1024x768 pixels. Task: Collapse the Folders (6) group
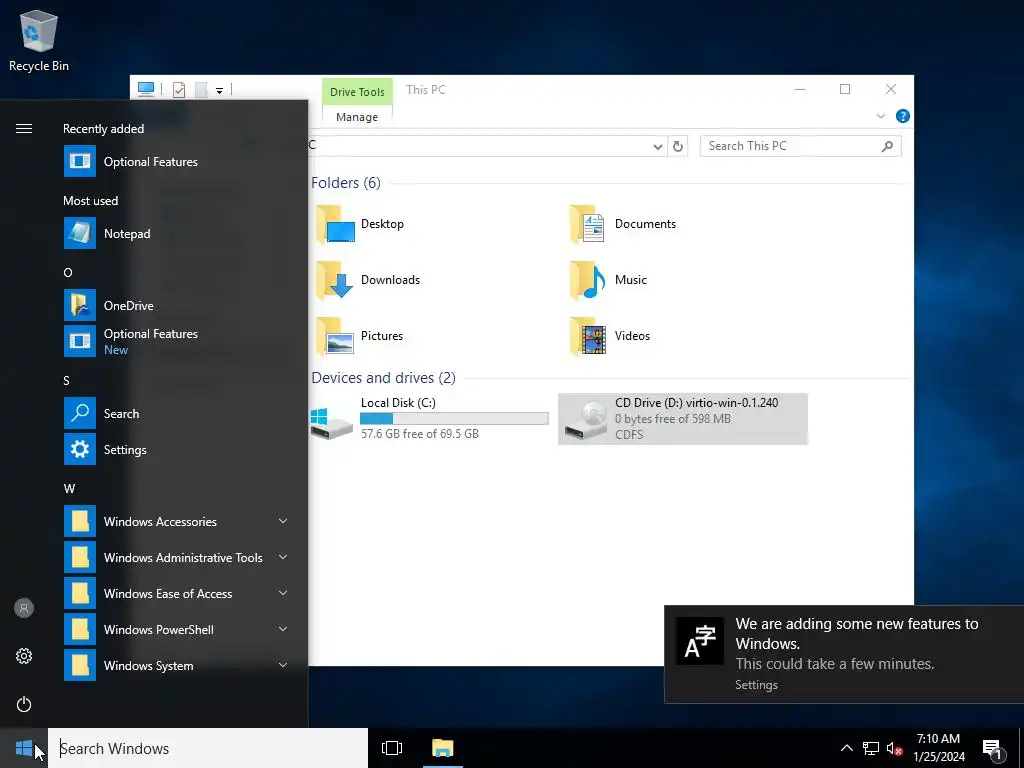tap(345, 183)
